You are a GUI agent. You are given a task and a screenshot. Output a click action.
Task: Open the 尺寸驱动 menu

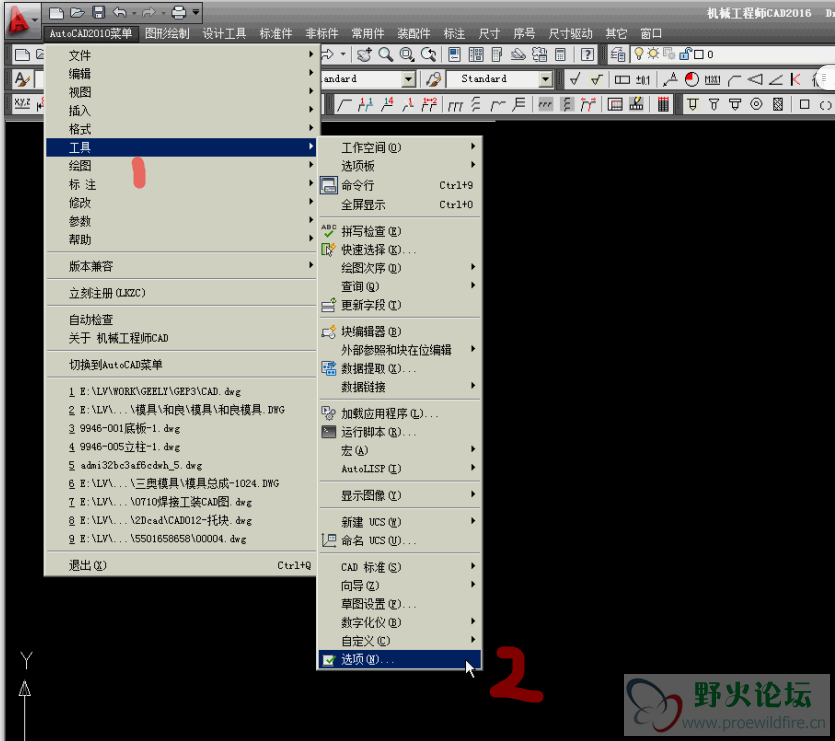click(570, 34)
